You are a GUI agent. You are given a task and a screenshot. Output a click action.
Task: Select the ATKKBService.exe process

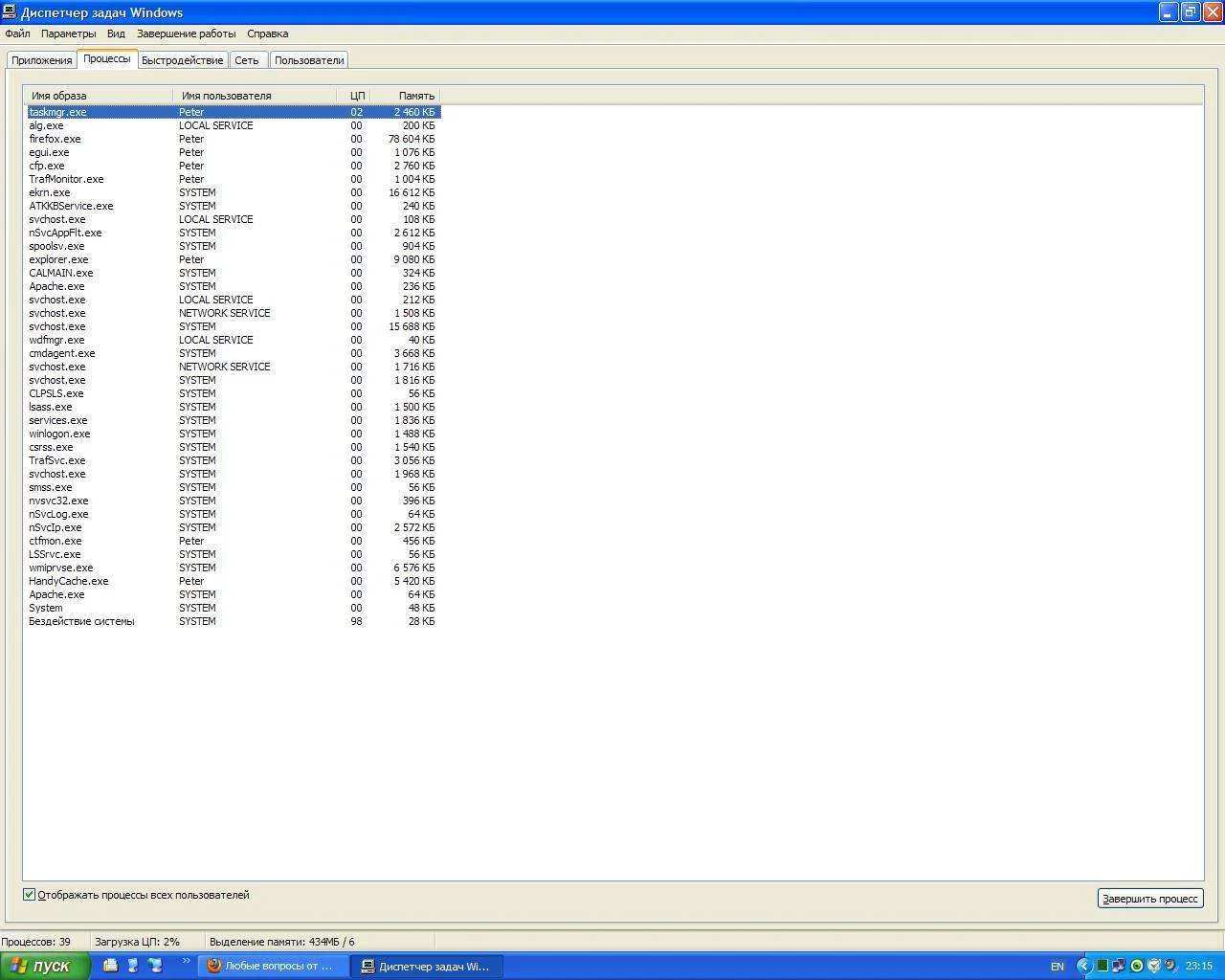point(233,206)
